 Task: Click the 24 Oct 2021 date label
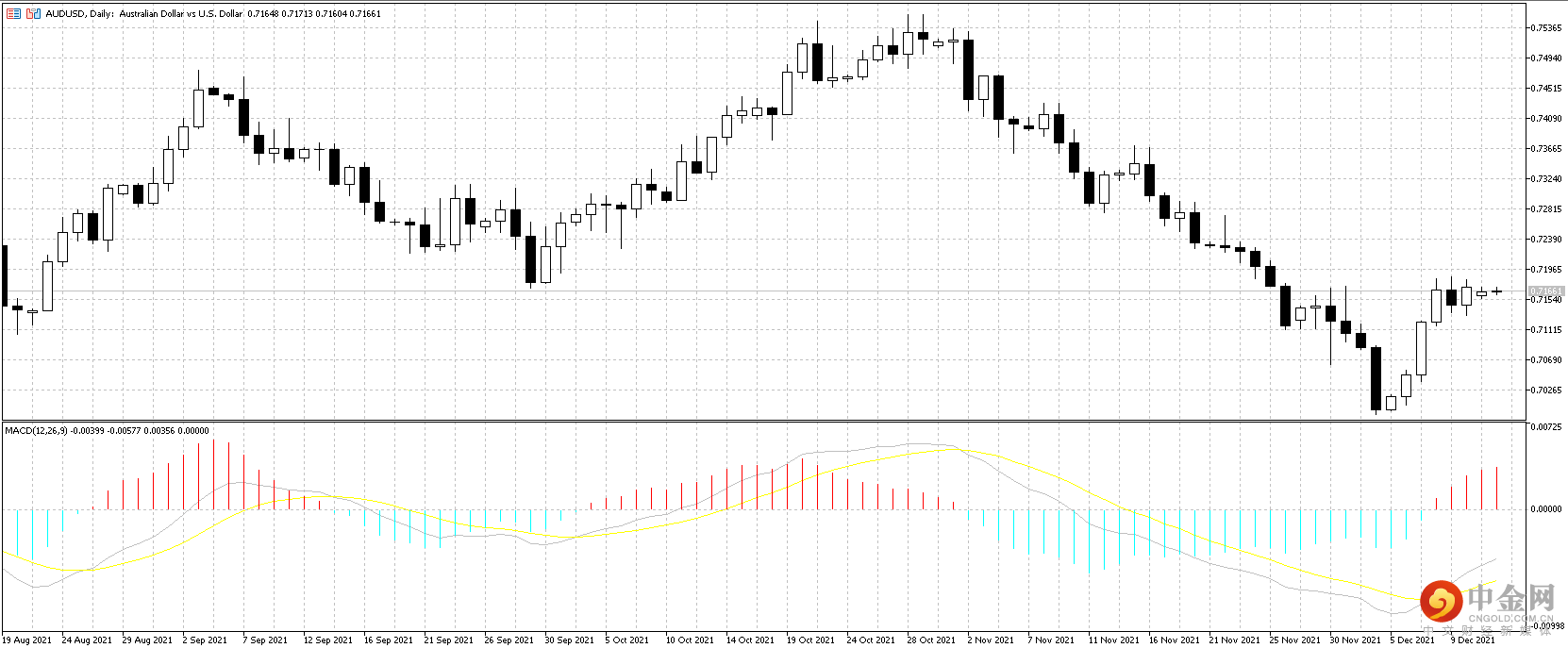[872, 640]
